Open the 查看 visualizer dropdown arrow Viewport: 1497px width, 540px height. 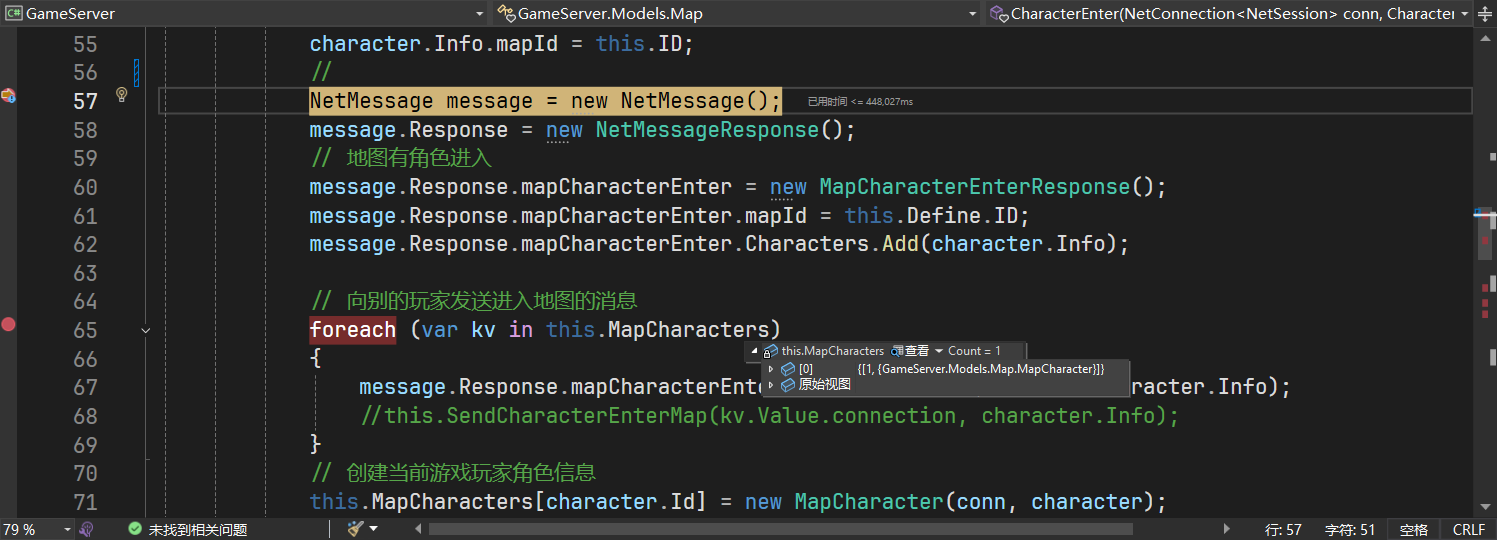[x=939, y=351]
